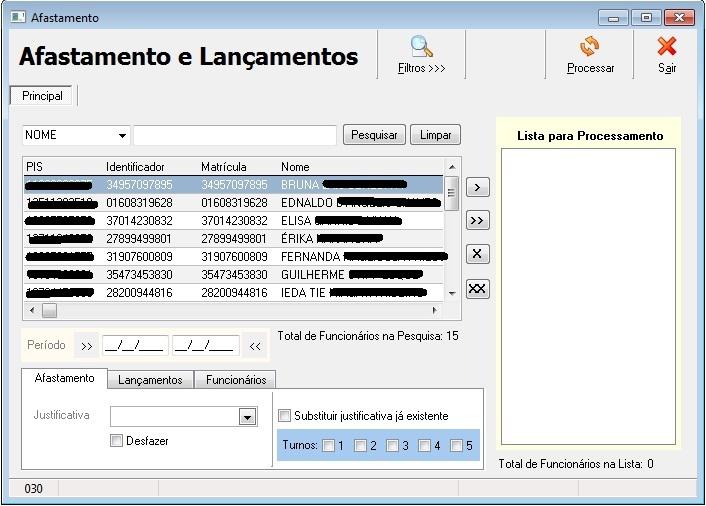The image size is (706, 506).
Task: Enable the Desfazer checkbox
Action: click(117, 440)
